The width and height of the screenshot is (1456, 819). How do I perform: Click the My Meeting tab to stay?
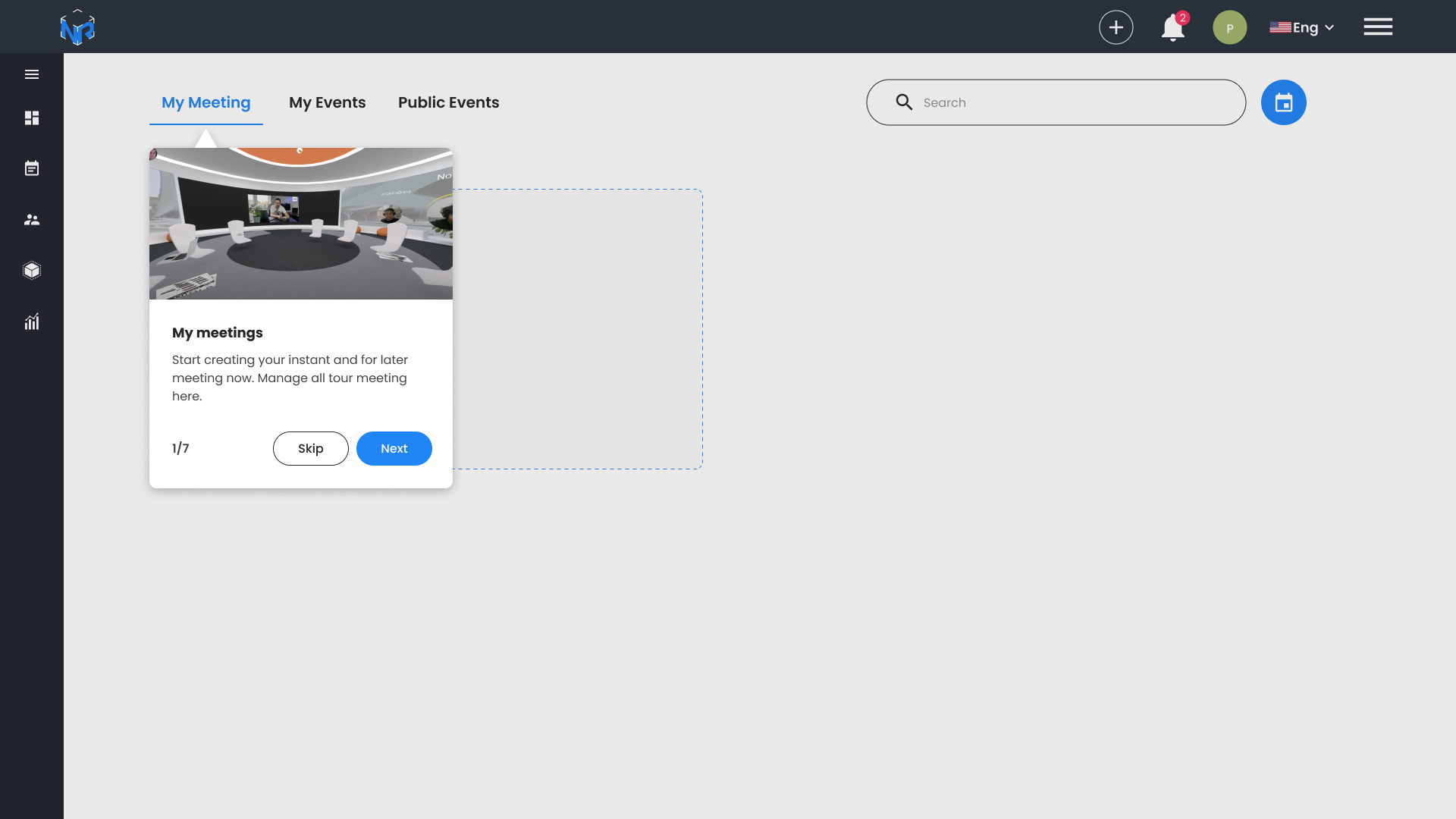pyautogui.click(x=206, y=102)
